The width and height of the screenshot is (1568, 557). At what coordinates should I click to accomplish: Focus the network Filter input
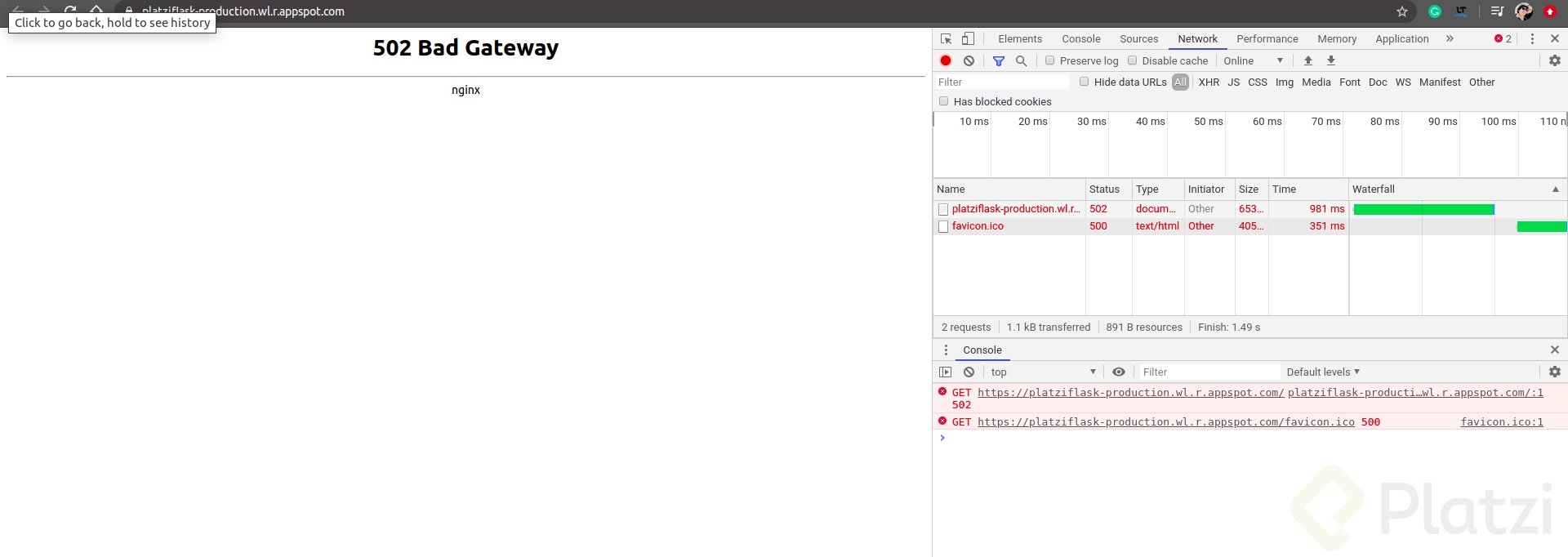coord(1002,82)
